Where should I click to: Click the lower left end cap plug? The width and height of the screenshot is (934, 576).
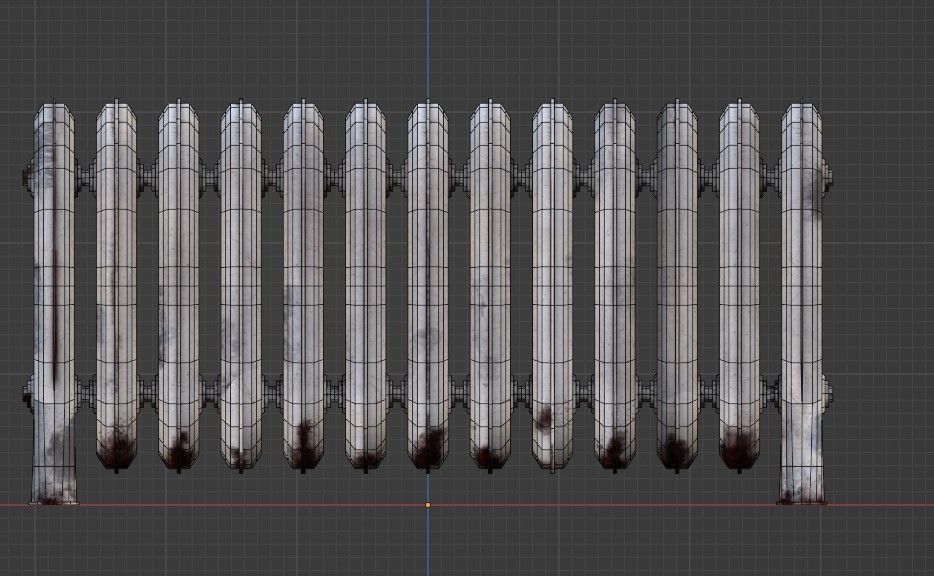pyautogui.click(x=28, y=393)
